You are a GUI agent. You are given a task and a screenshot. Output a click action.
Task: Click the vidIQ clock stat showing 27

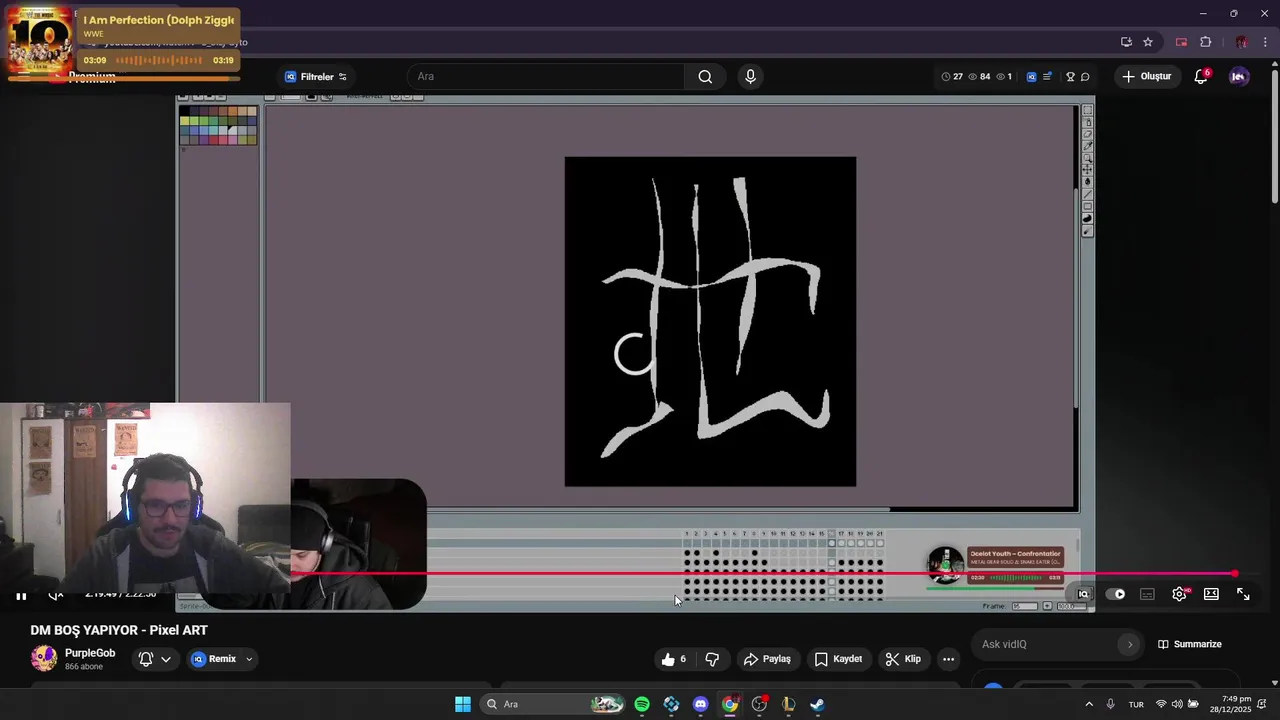(952, 77)
